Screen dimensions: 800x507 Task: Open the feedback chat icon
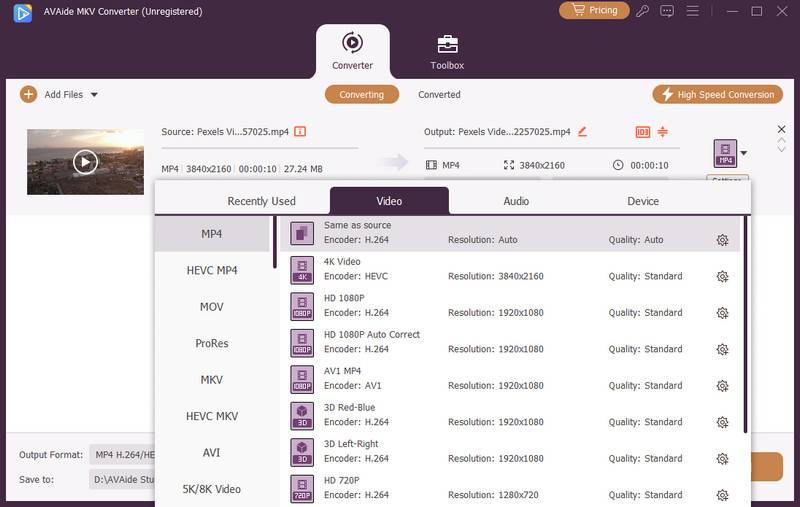coord(667,11)
